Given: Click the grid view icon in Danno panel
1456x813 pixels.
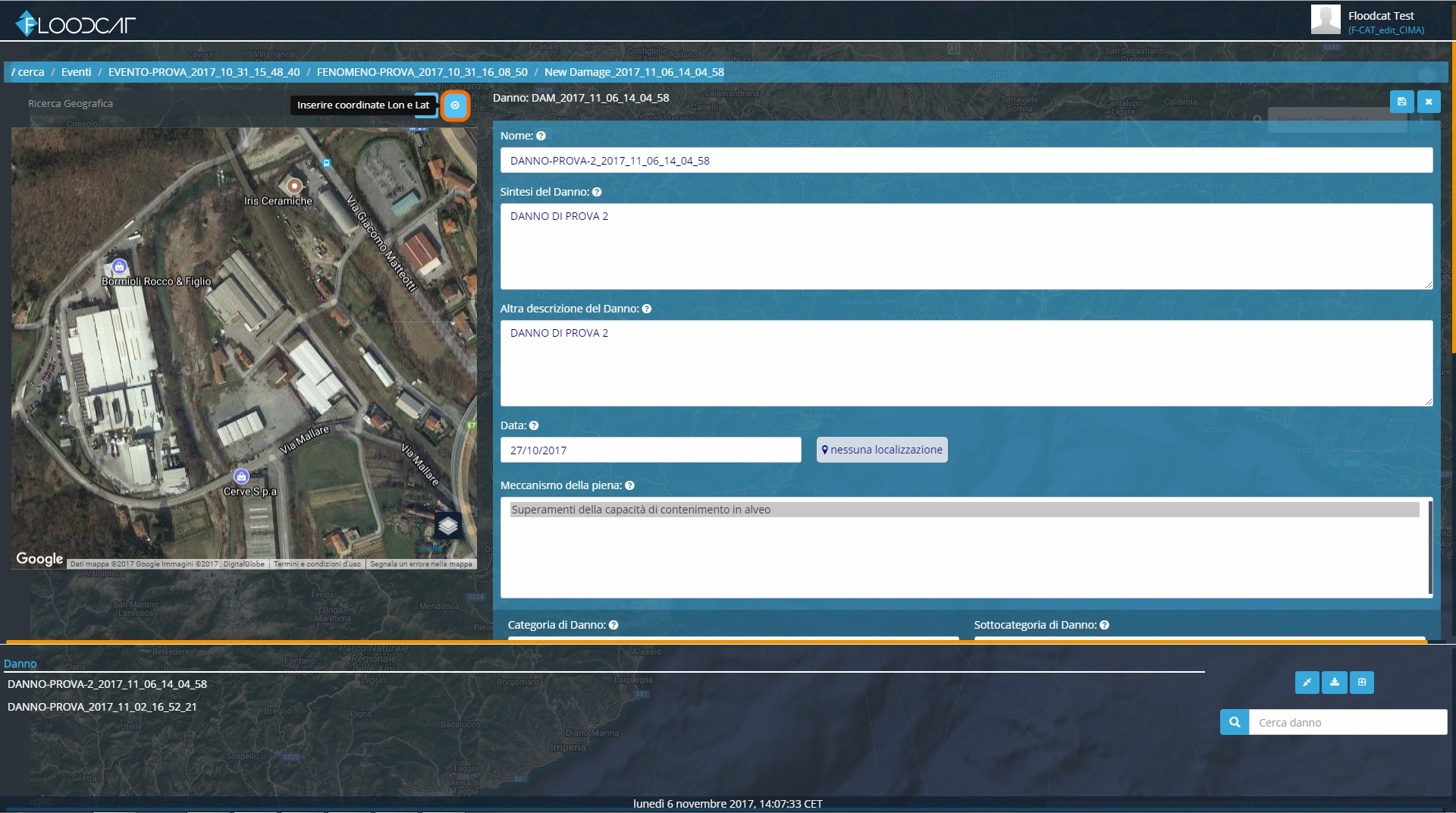Looking at the screenshot, I should click(1362, 683).
